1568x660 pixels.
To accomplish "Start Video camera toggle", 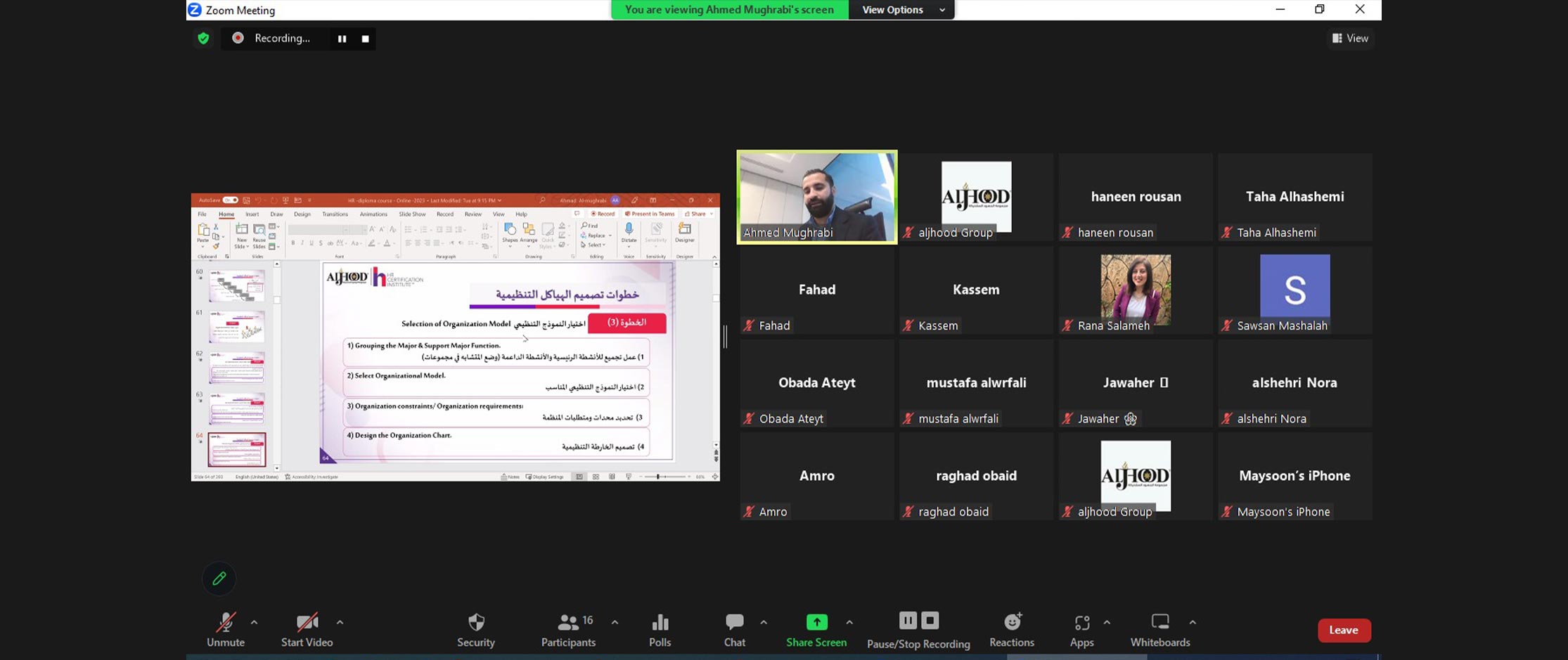I will coord(307,630).
